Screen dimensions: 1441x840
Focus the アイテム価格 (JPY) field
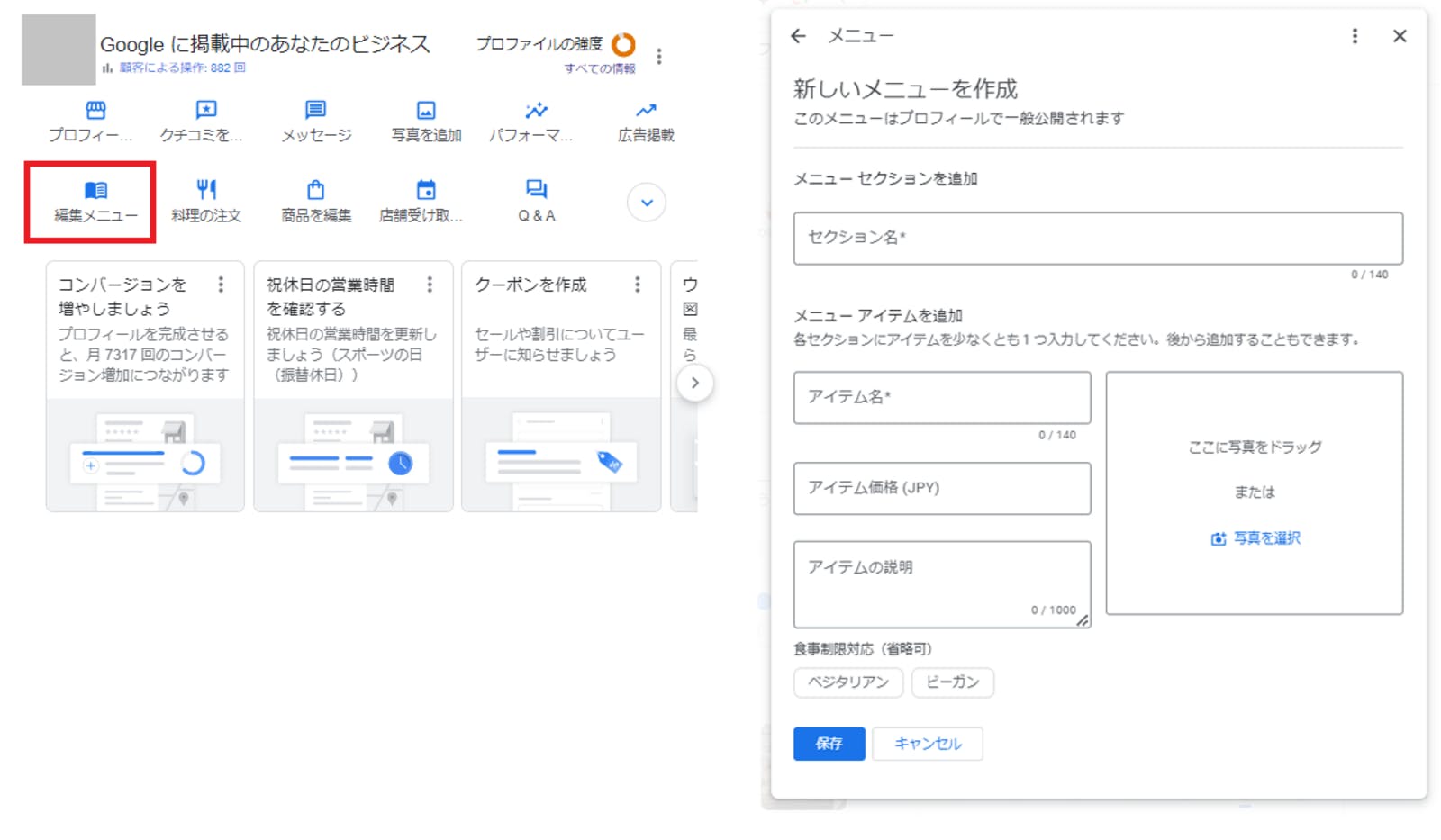pos(942,489)
